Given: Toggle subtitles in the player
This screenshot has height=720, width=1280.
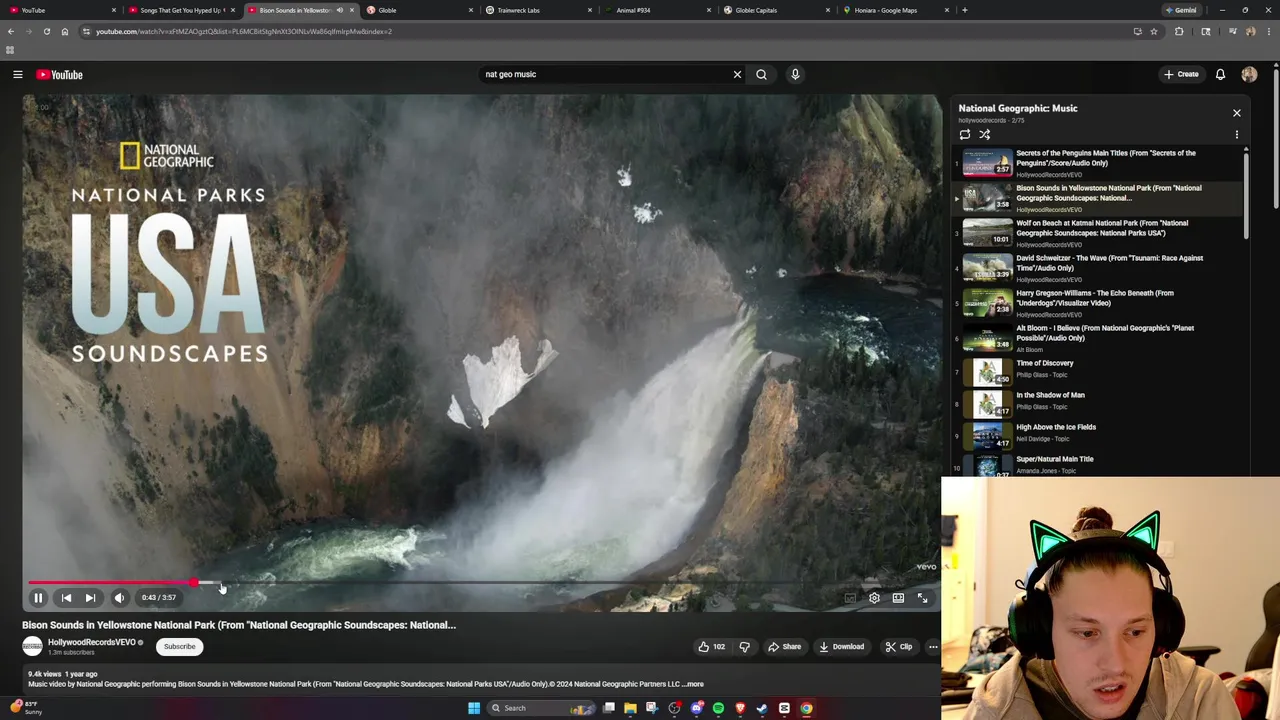Looking at the screenshot, I should [x=850, y=598].
